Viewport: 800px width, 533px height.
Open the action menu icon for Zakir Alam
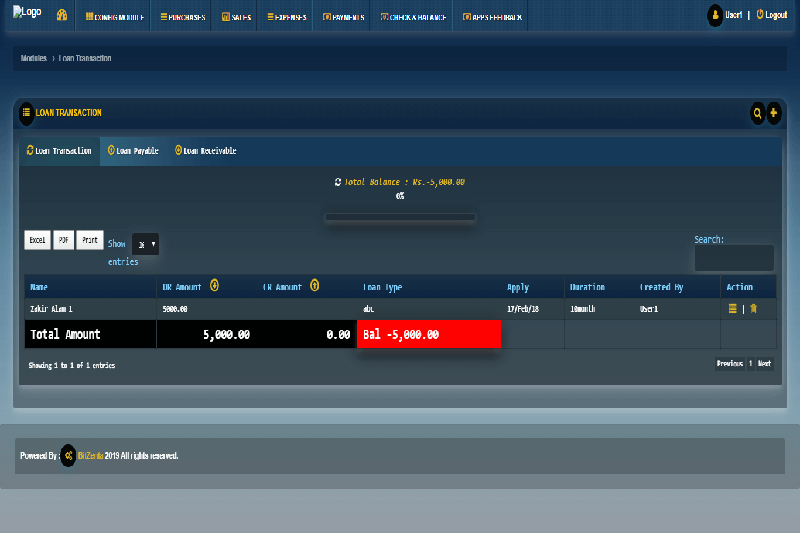pos(732,309)
